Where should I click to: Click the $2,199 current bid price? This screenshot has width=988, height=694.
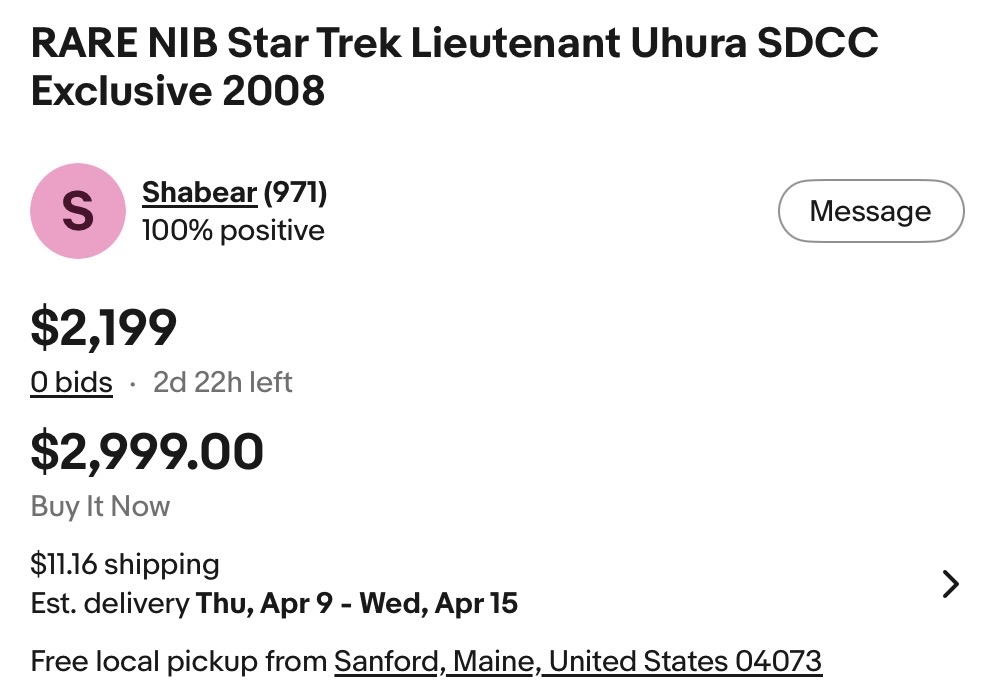(104, 327)
